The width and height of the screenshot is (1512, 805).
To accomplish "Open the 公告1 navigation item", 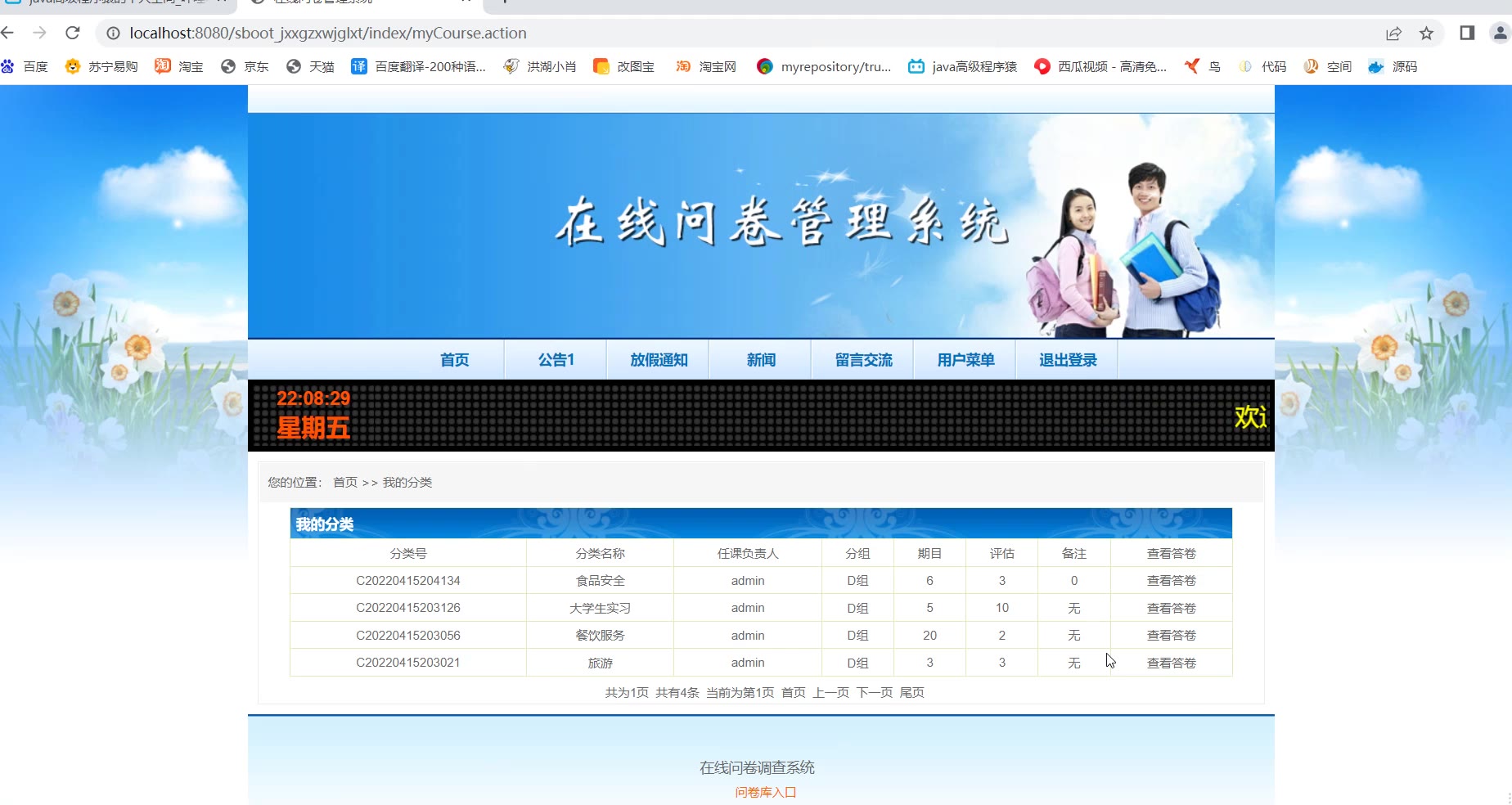I will (556, 360).
